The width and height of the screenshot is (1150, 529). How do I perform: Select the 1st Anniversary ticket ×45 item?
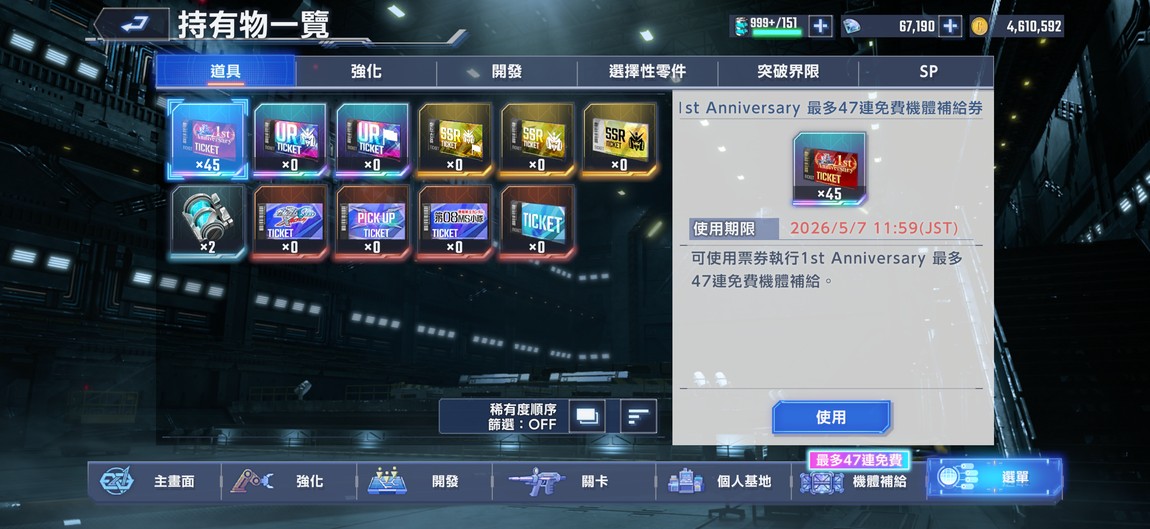click(208, 139)
